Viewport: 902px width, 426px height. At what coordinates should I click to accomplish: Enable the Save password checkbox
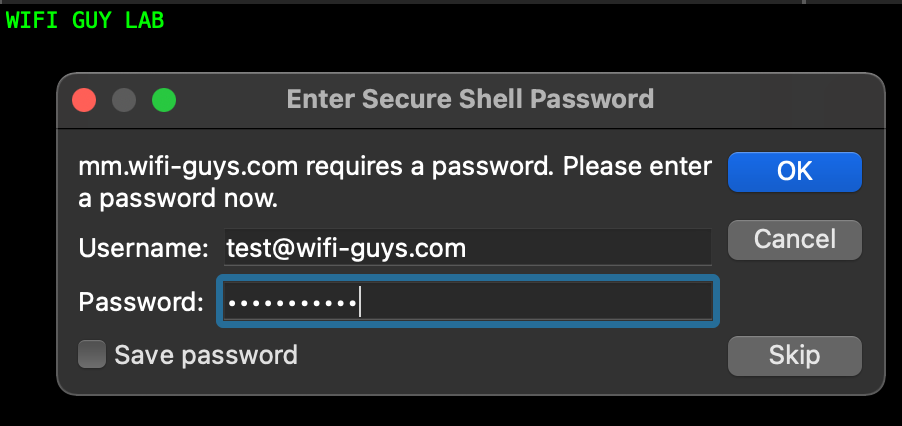pos(92,354)
